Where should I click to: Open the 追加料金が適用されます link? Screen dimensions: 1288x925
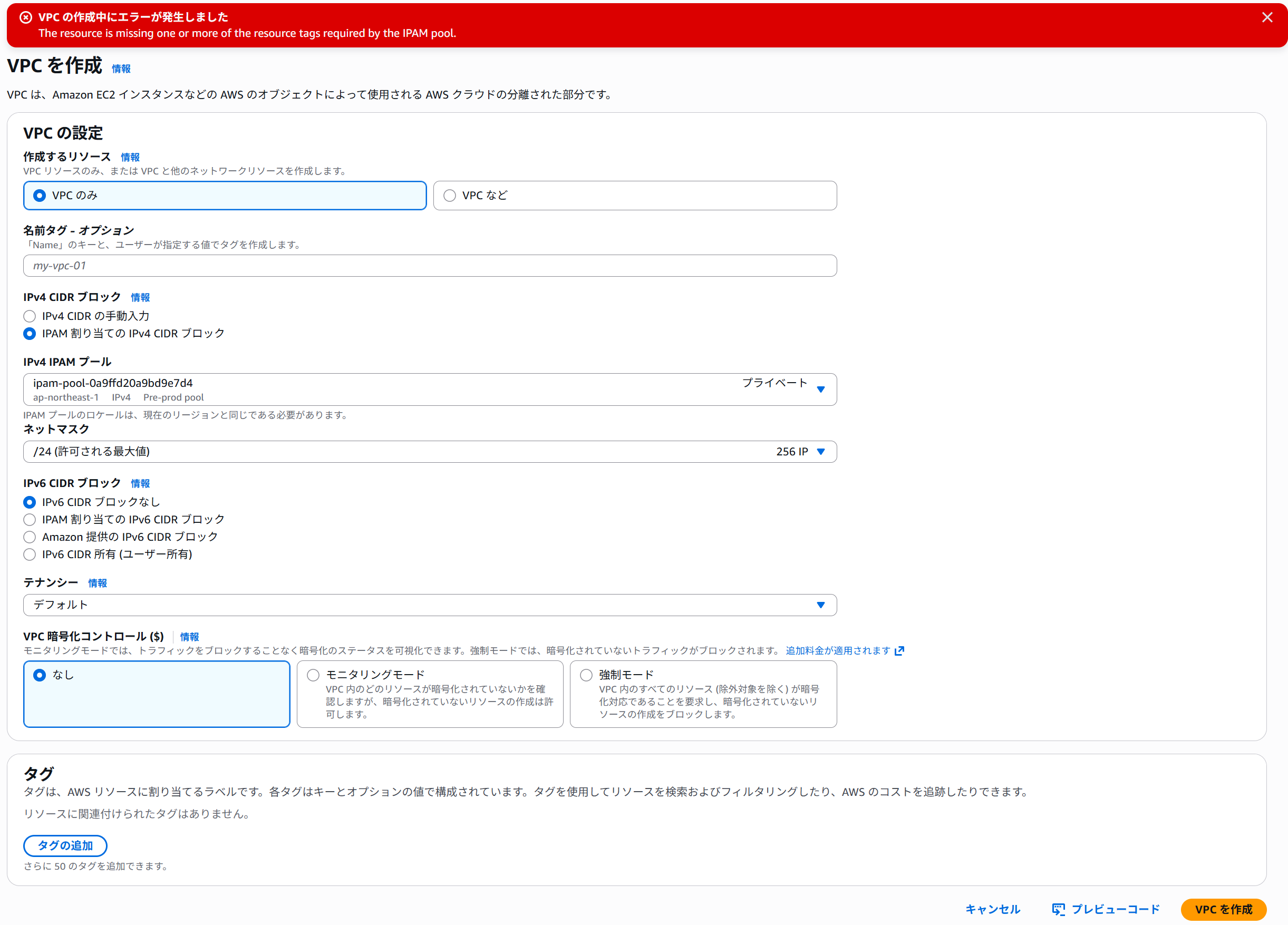838,651
